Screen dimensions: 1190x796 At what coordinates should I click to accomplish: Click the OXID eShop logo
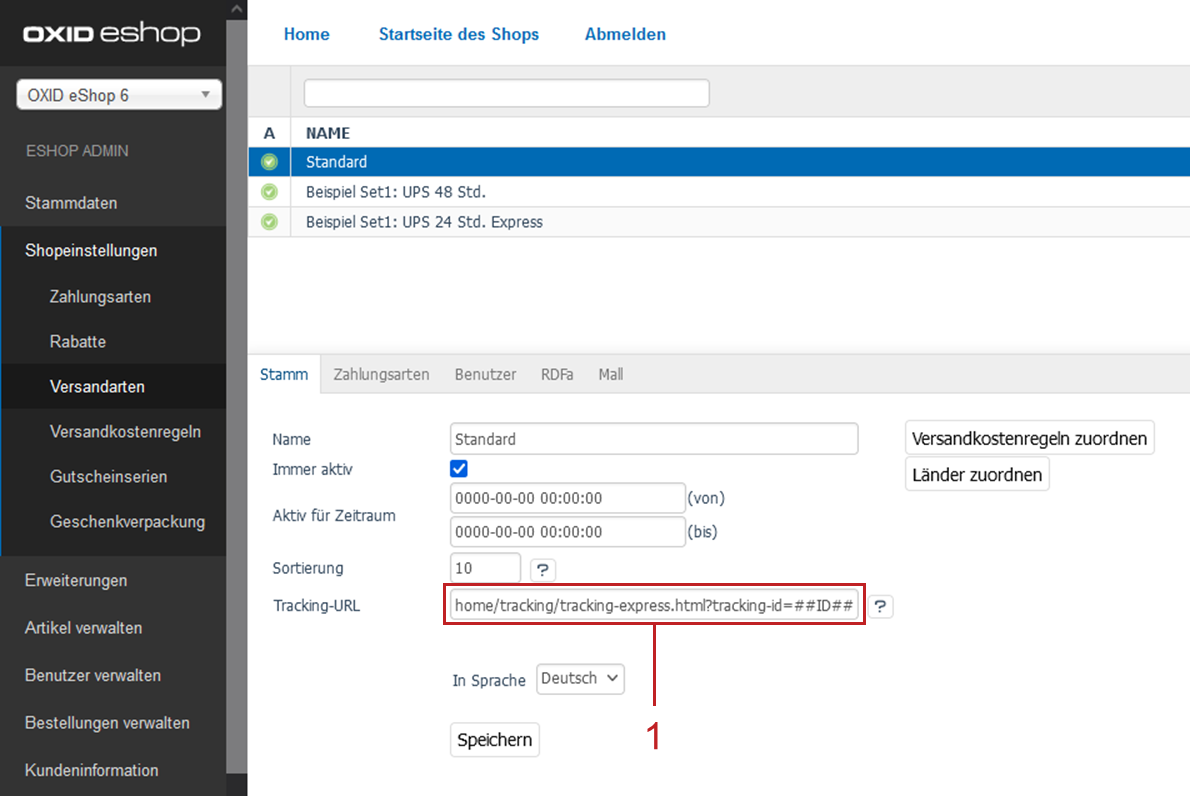click(111, 35)
